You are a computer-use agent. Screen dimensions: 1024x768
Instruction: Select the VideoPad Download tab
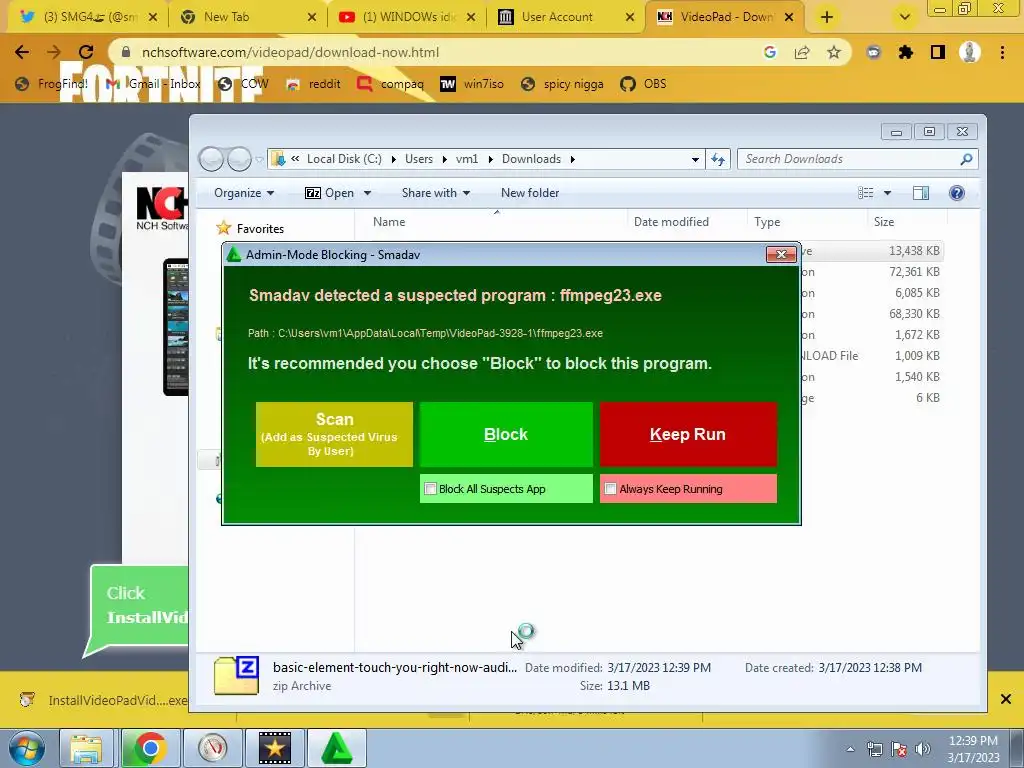point(726,17)
